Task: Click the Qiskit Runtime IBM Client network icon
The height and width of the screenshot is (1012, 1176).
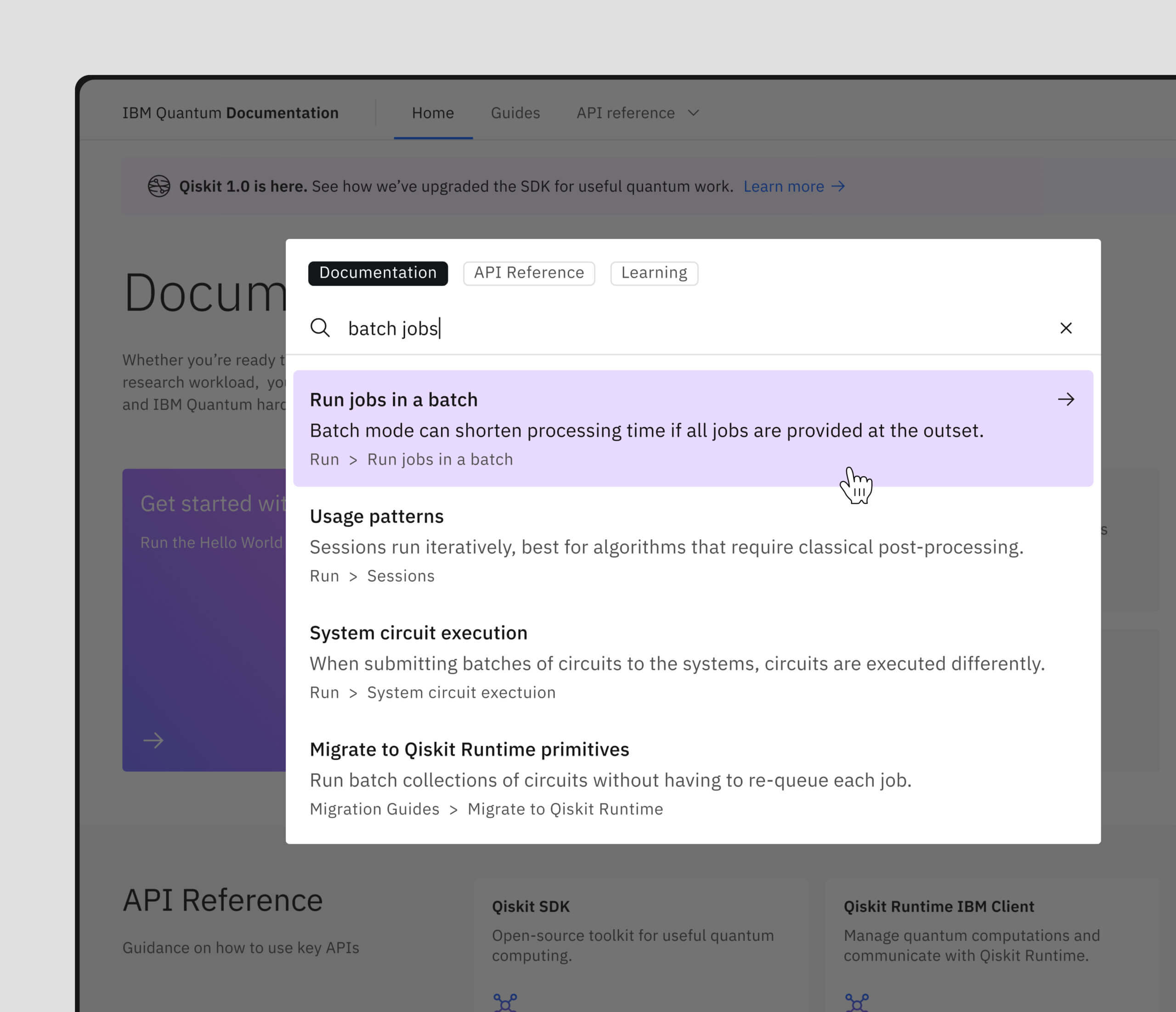Action: tap(856, 1002)
